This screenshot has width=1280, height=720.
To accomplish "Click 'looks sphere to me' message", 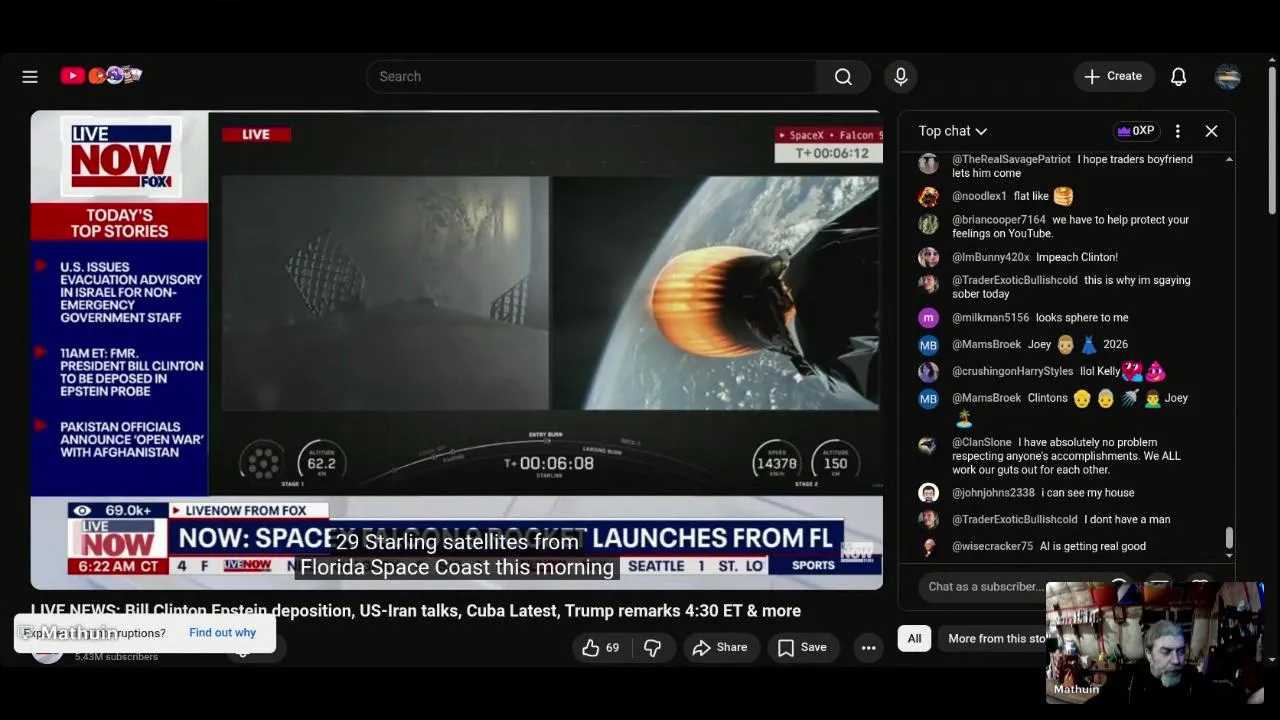I will [x=1082, y=318].
